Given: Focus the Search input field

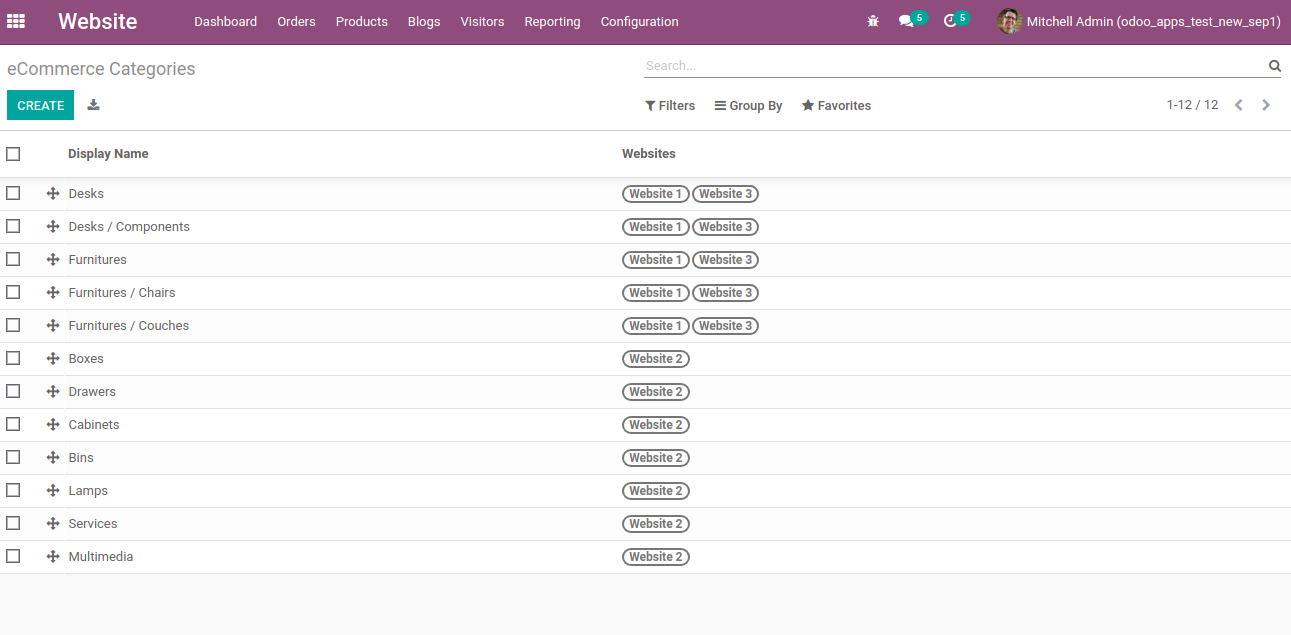Looking at the screenshot, I should (950, 66).
